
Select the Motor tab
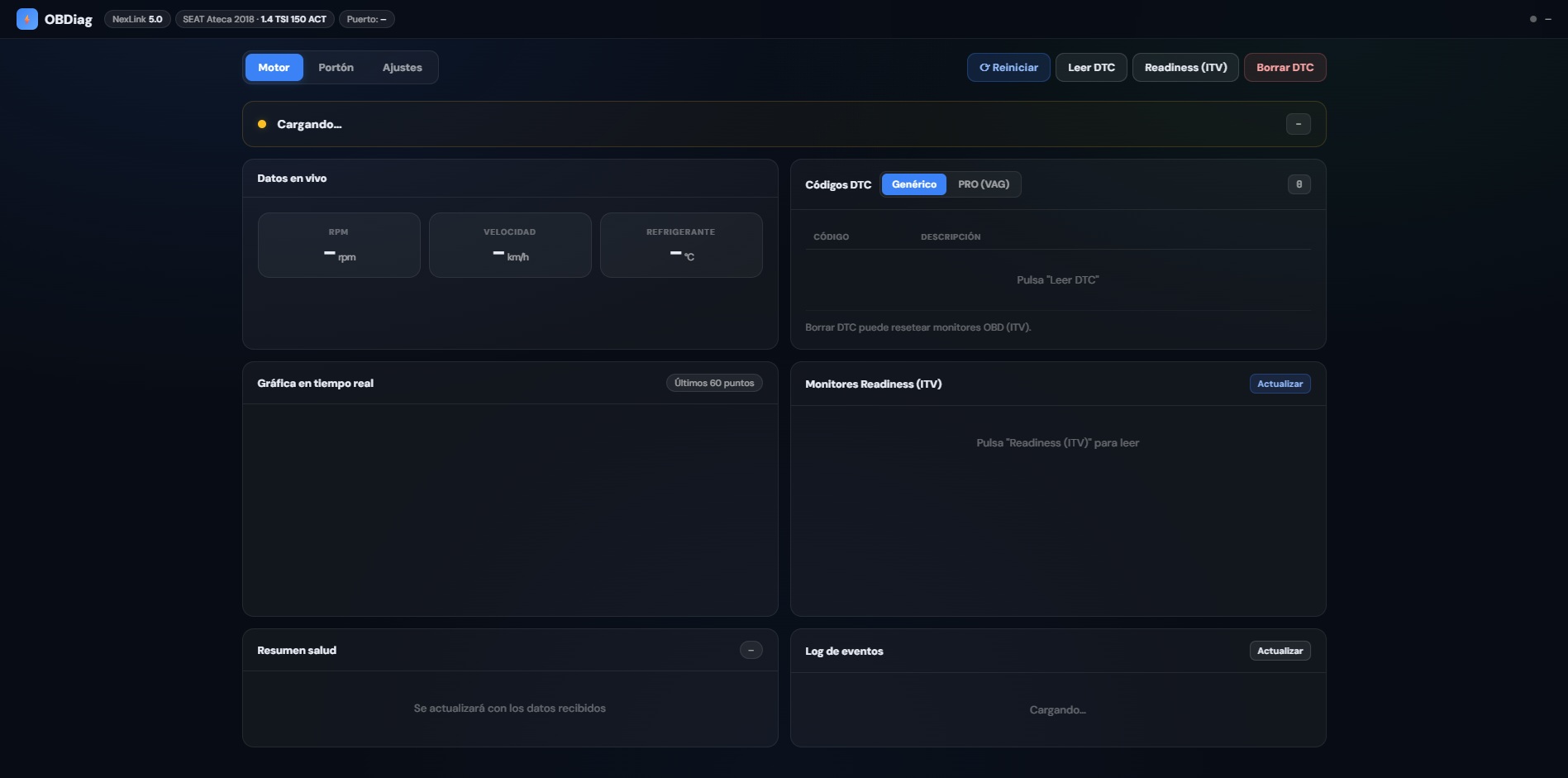click(274, 68)
